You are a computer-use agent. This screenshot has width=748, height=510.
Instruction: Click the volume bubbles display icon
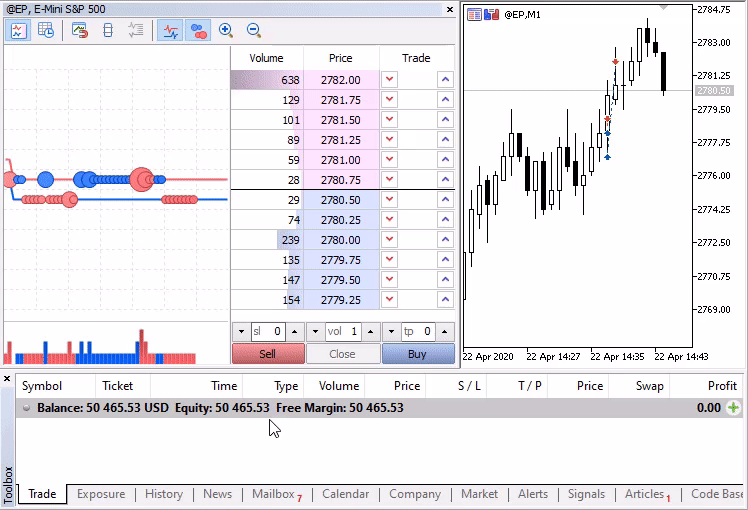click(198, 31)
